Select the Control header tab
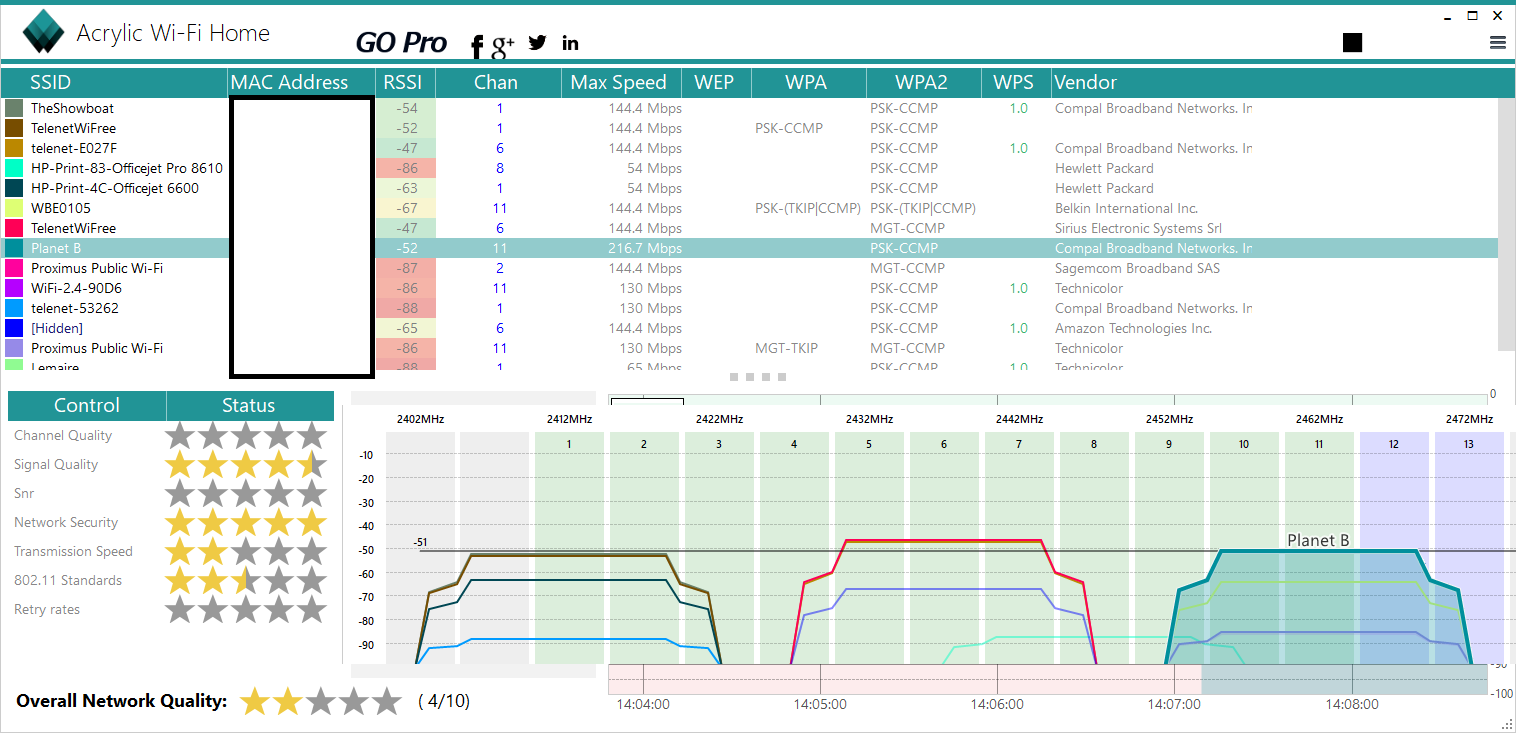1516x733 pixels. coord(87,405)
